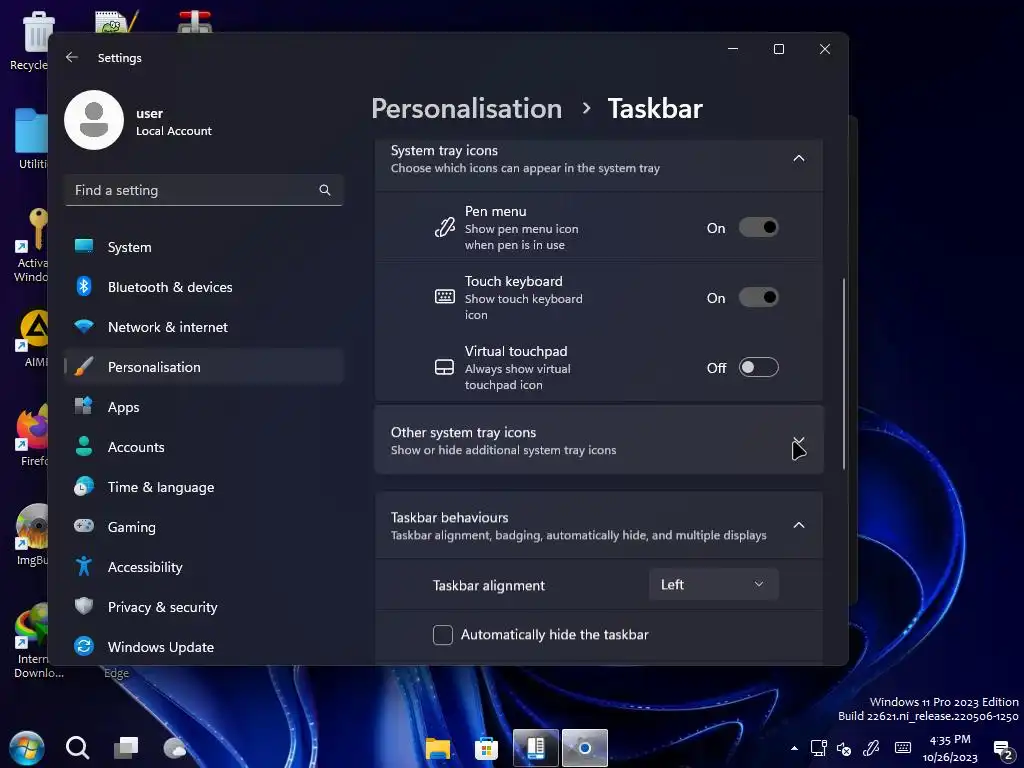This screenshot has height=768, width=1024.
Task: Click the Virtual touchpad row icon
Action: click(445, 367)
